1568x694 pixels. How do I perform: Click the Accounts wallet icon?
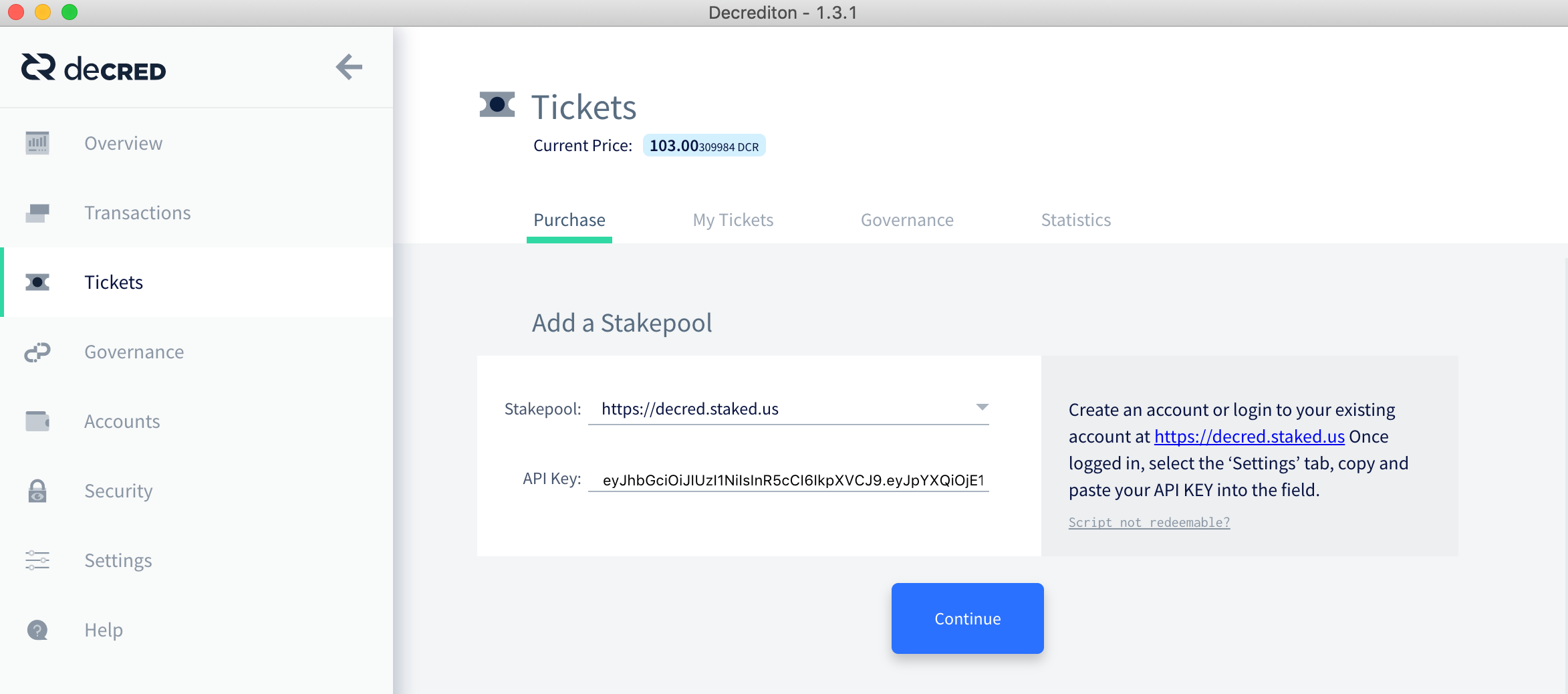coord(37,421)
